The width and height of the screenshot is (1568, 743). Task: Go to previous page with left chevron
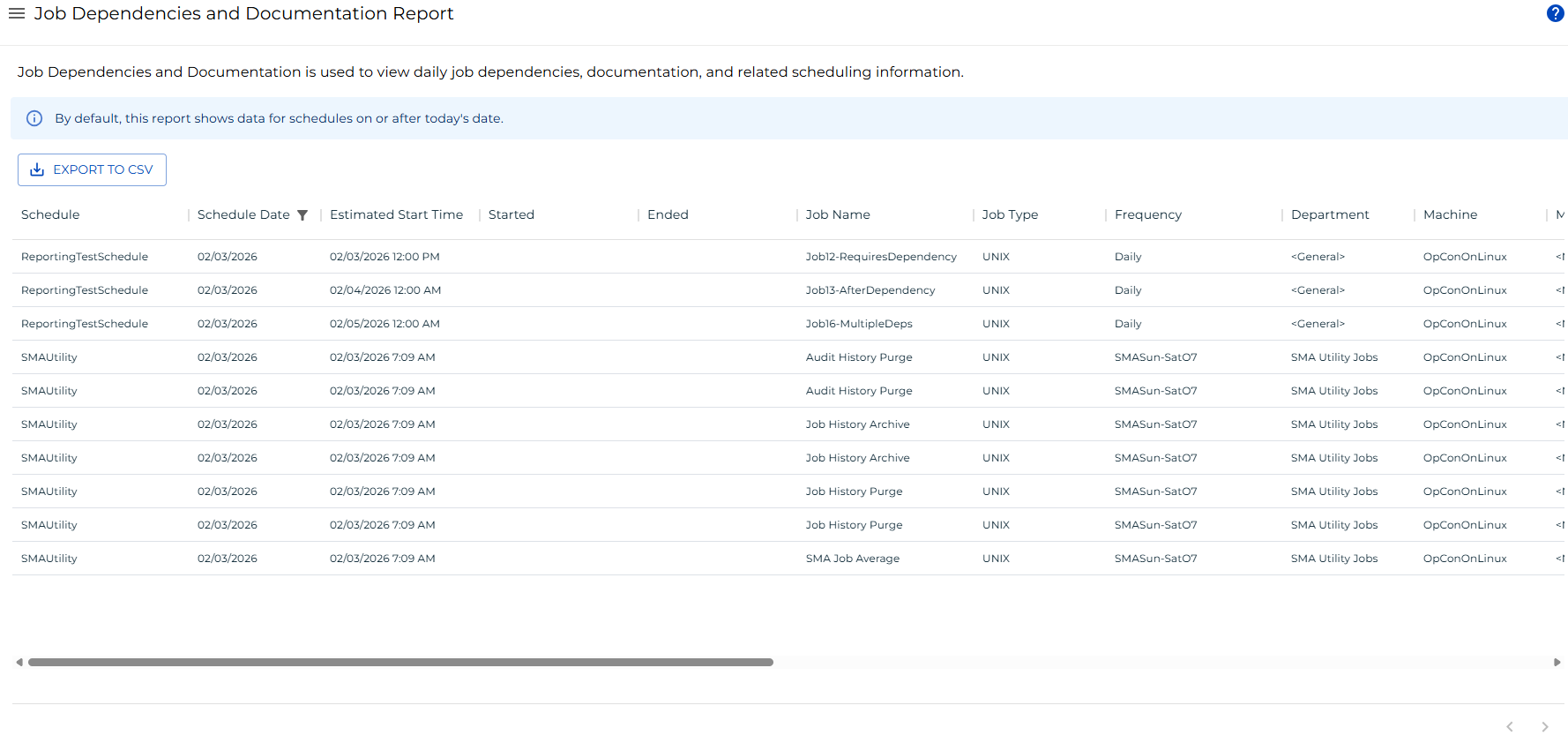pyautogui.click(x=1510, y=726)
